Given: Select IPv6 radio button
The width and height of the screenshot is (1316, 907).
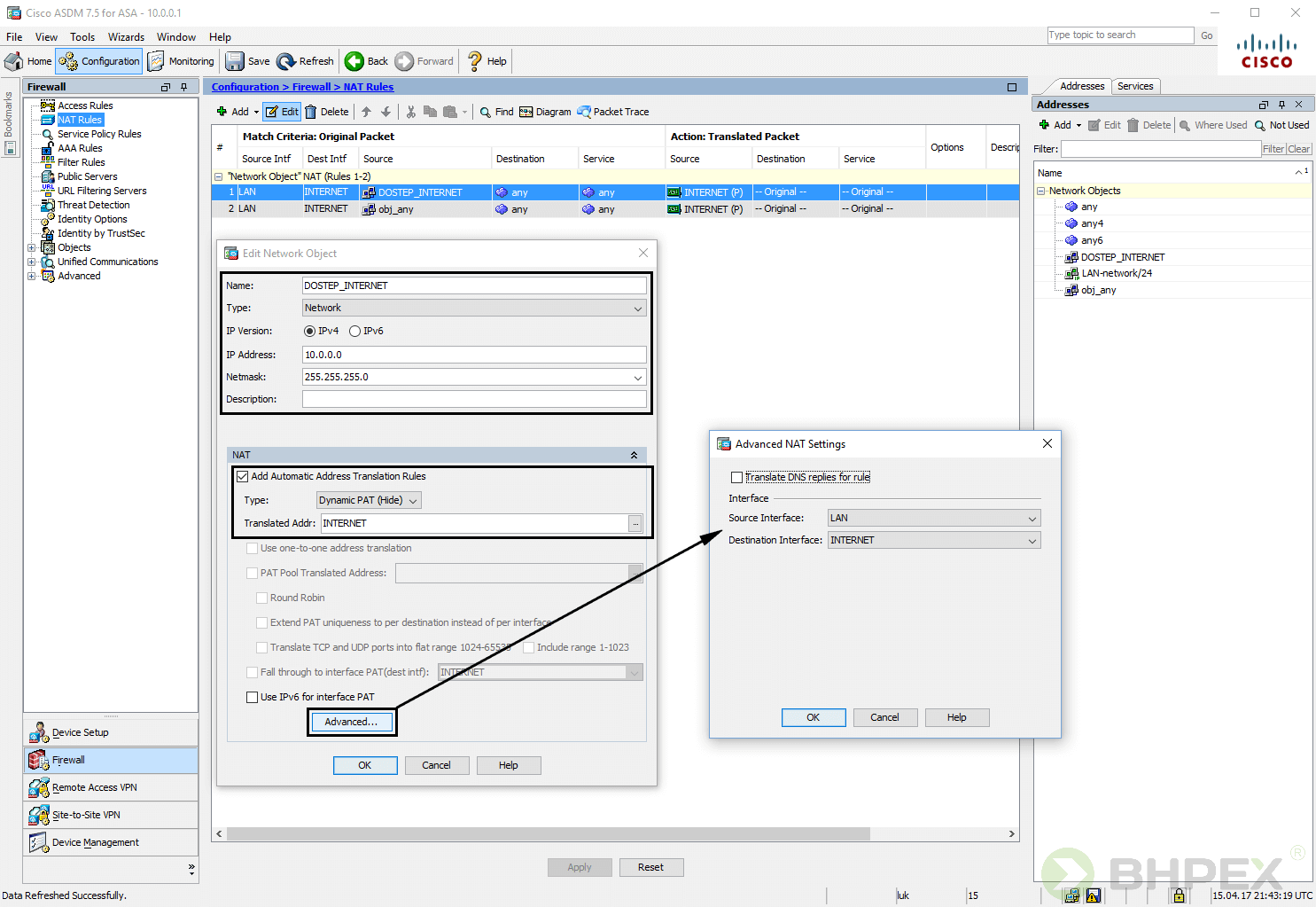Looking at the screenshot, I should coord(354,331).
